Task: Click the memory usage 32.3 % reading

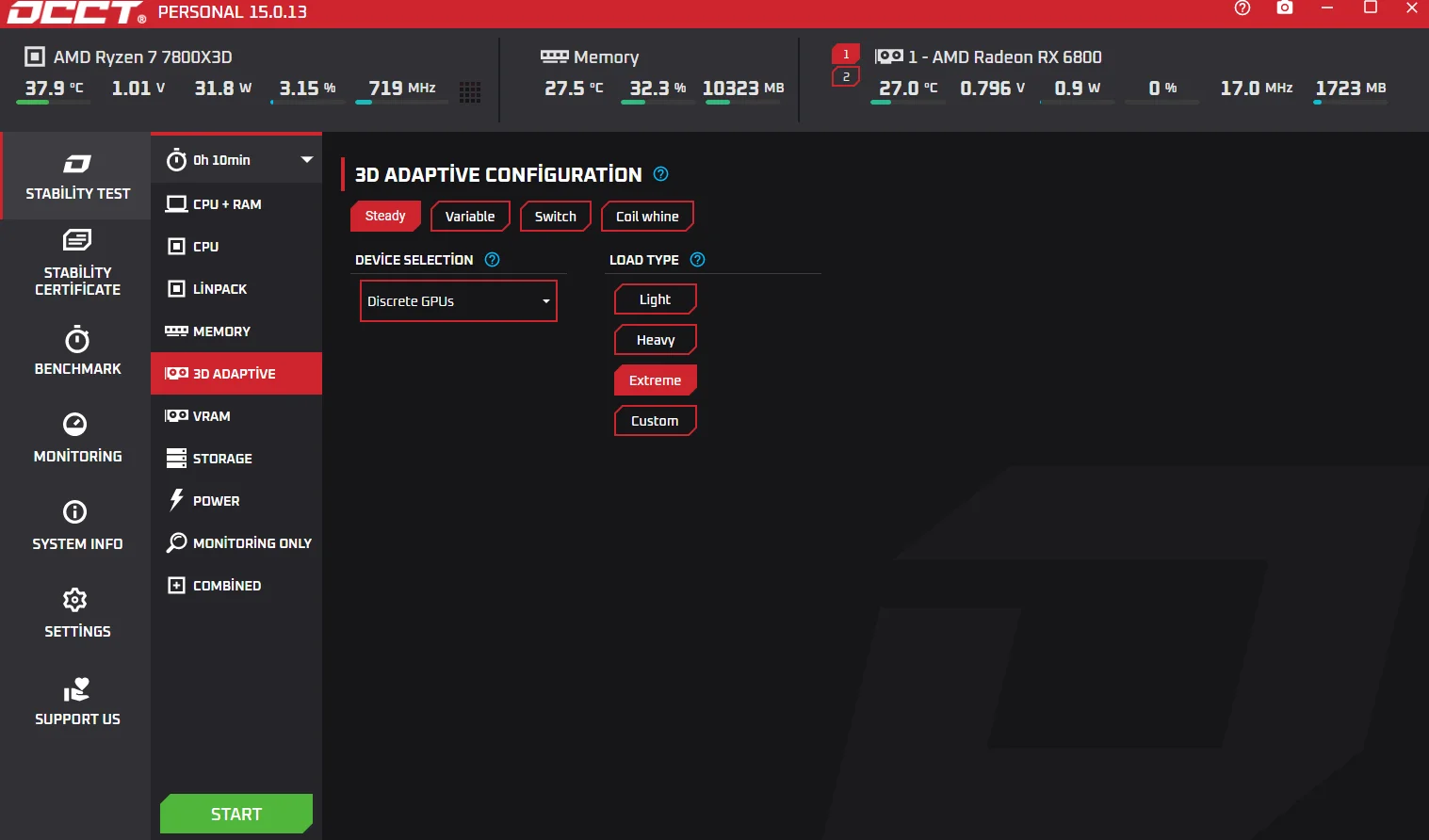Action: 658,88
